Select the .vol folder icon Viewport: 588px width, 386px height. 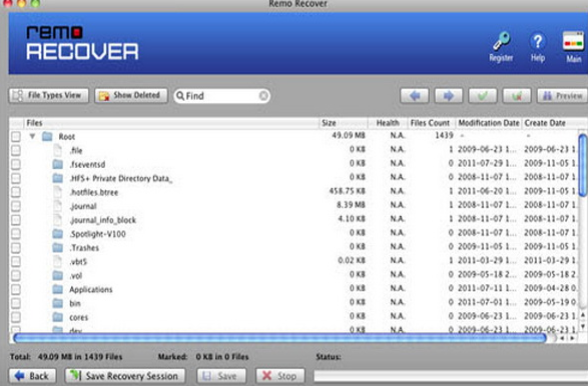[x=58, y=275]
